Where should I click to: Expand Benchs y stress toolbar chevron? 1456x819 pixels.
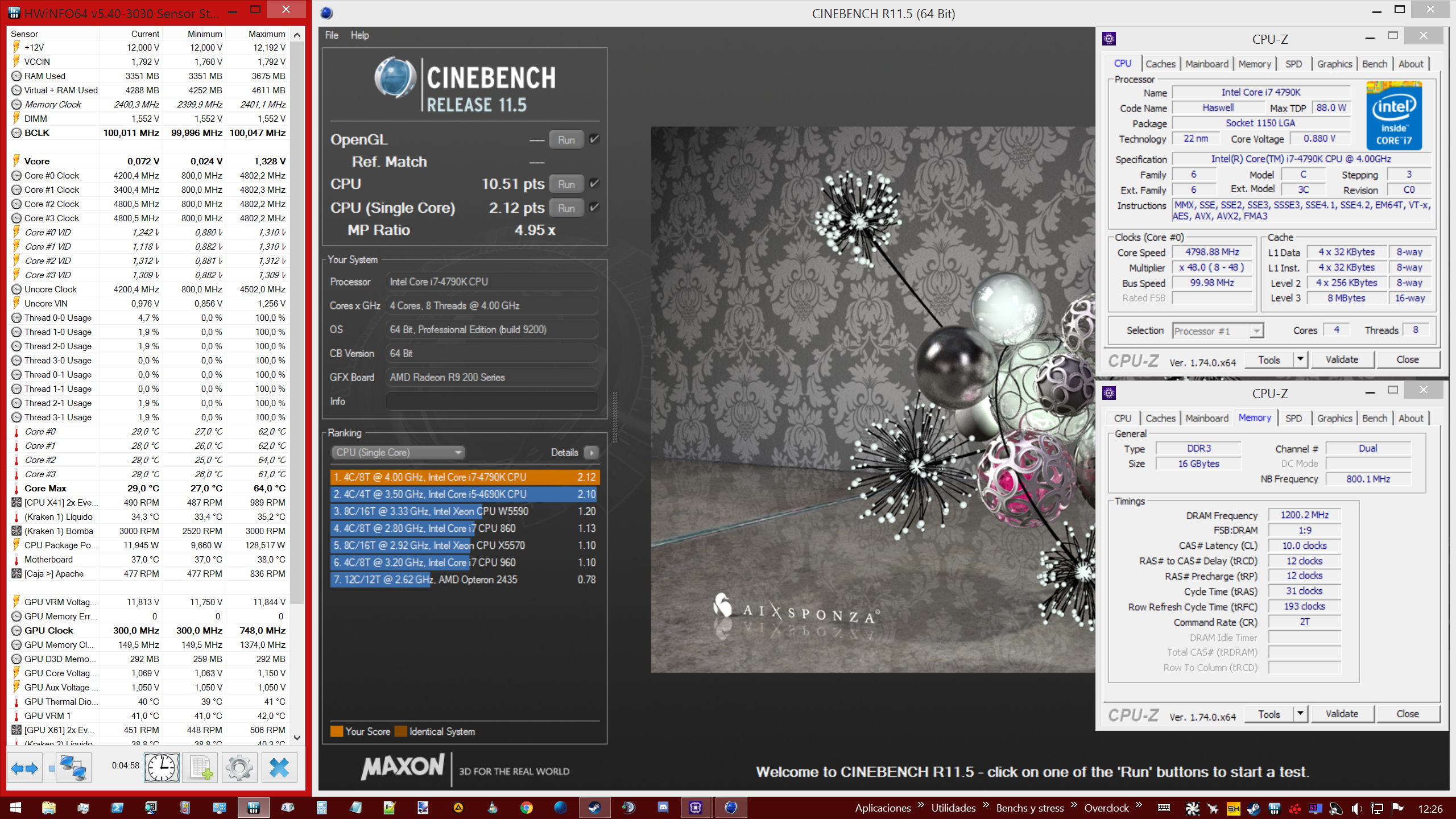[x=1073, y=805]
